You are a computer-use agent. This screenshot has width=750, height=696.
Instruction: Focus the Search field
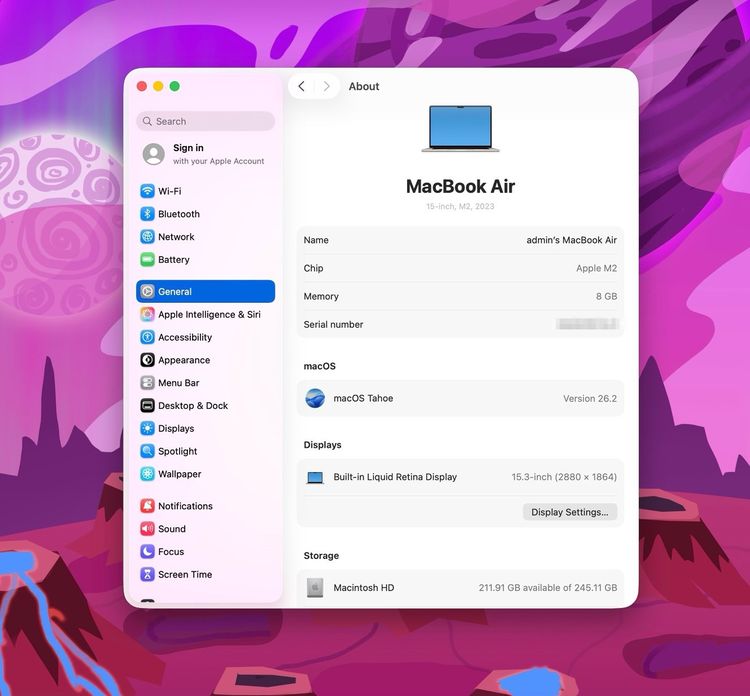[206, 121]
